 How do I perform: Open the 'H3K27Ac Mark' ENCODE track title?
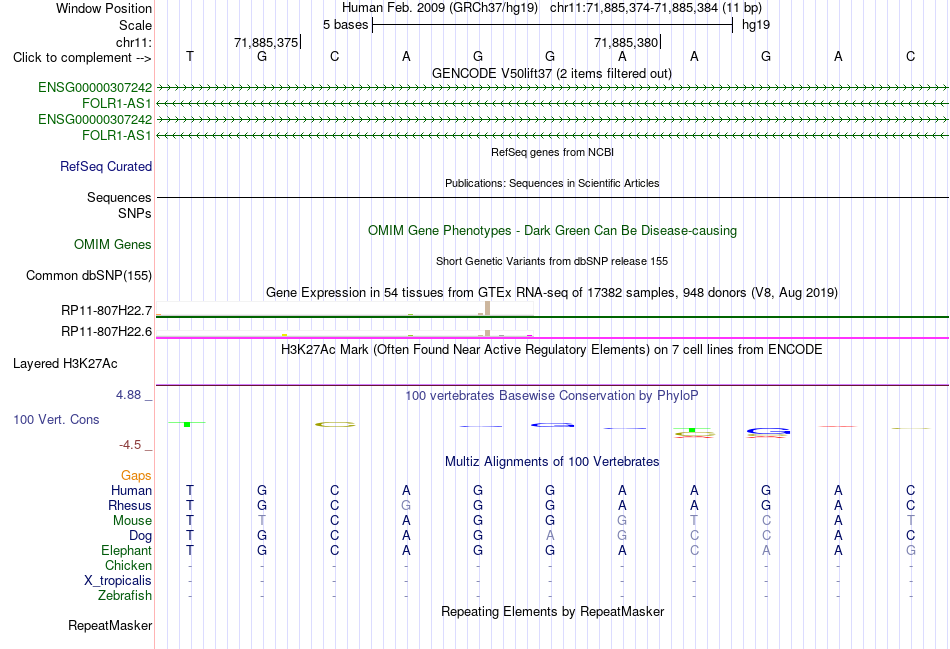tap(551, 350)
